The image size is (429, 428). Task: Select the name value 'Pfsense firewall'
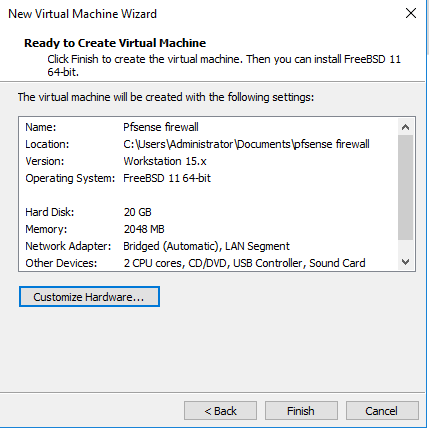[x=161, y=127]
